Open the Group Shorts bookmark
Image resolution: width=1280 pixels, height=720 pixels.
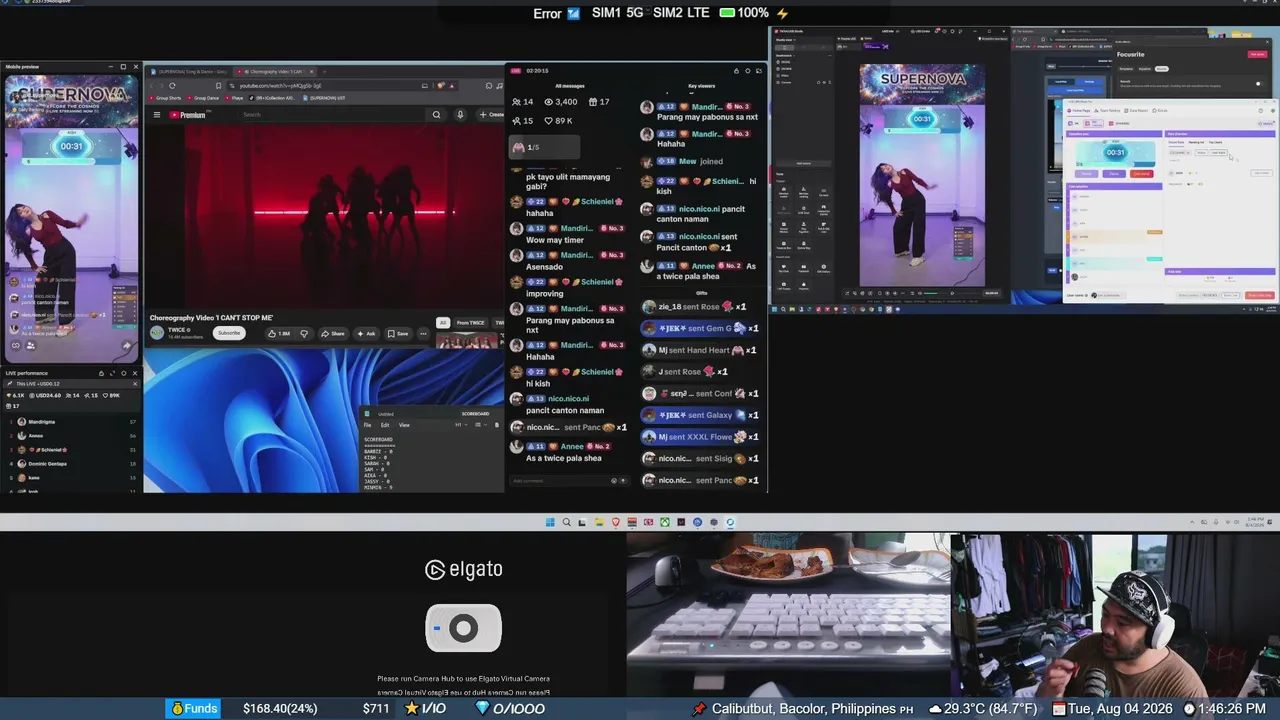pos(166,98)
